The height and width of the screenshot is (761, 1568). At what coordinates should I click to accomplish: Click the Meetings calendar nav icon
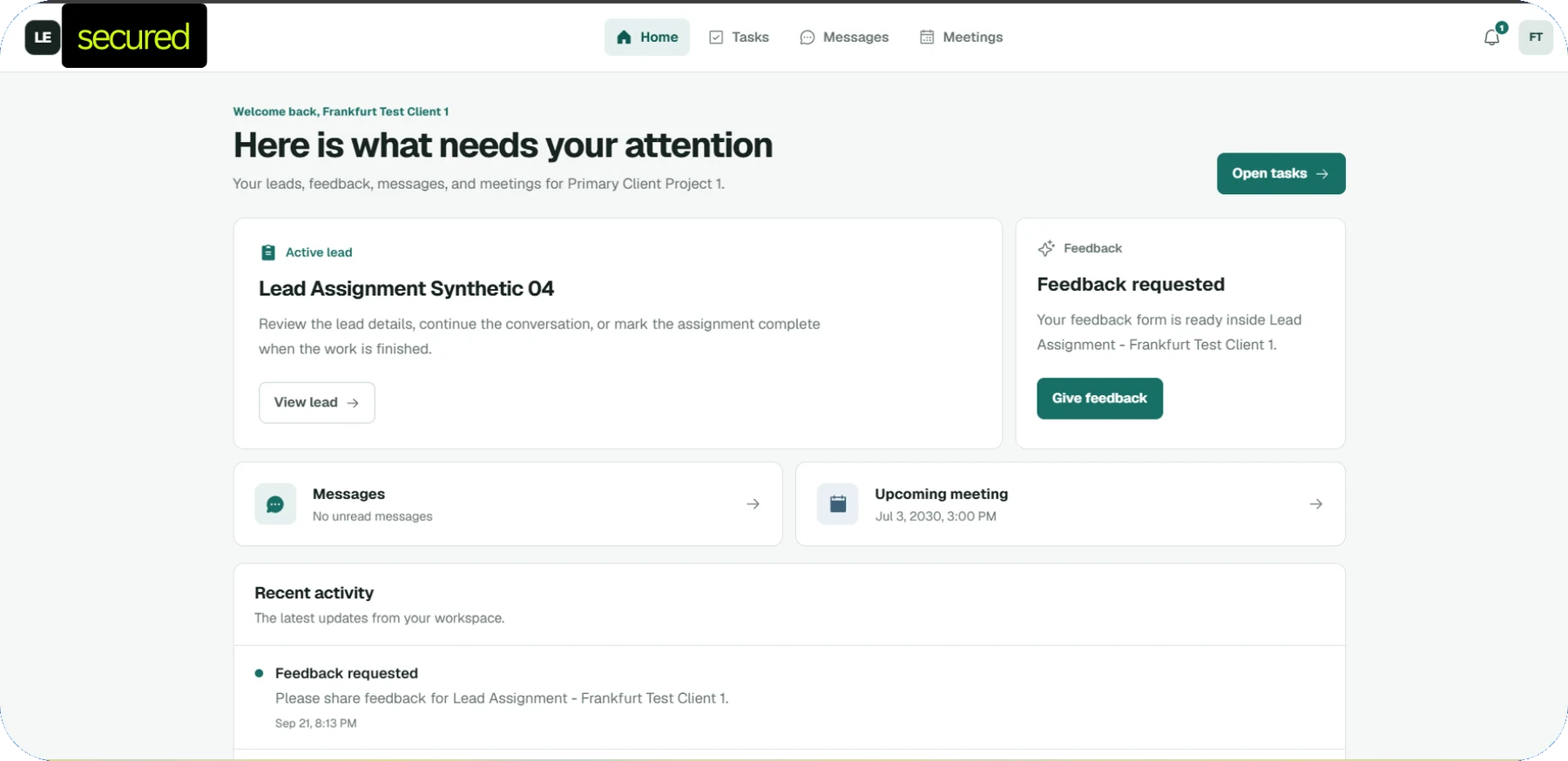[927, 37]
